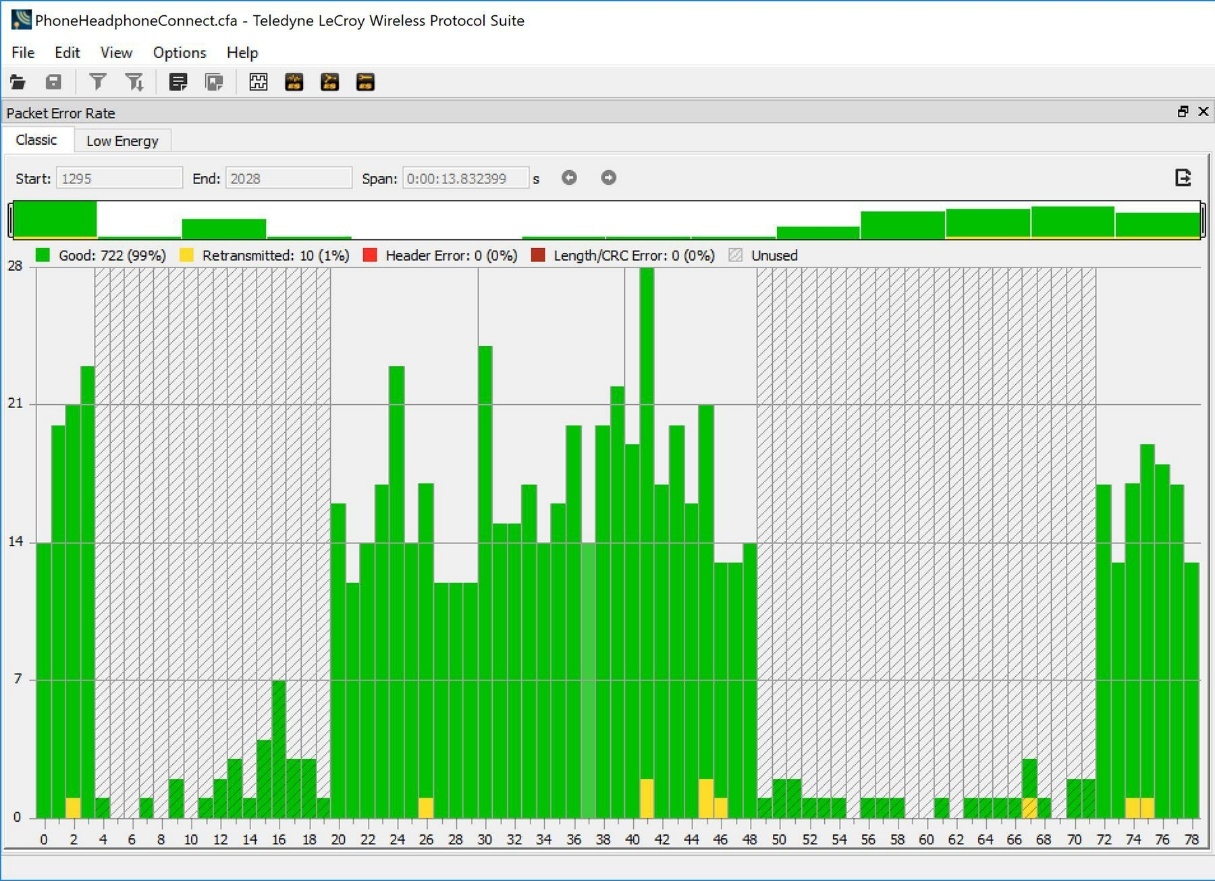Click the export icon near Span

click(1183, 178)
